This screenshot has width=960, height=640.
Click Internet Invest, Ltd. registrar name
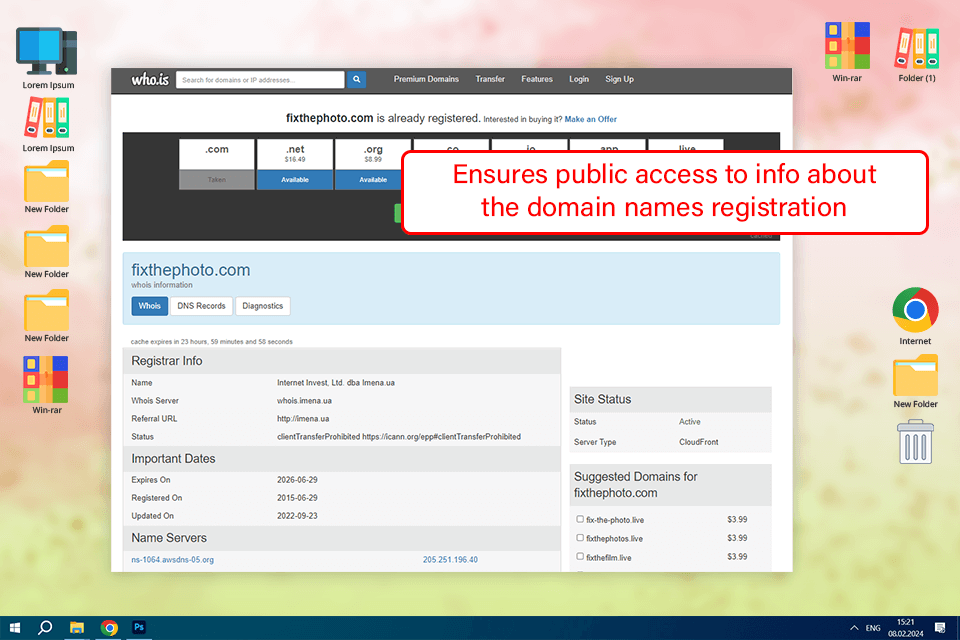[x=336, y=383]
